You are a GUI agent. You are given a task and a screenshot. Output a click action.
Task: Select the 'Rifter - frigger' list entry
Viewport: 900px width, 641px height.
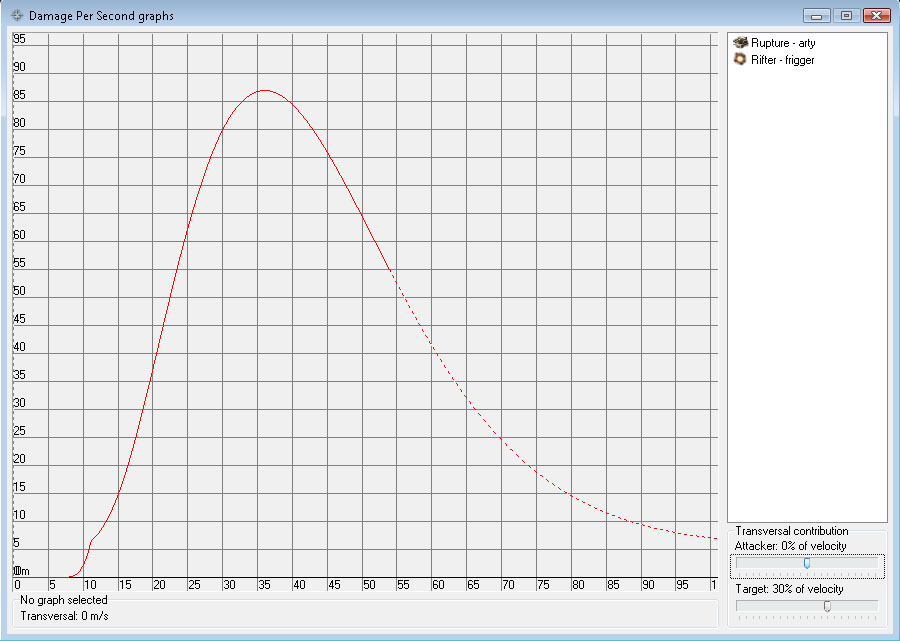click(783, 60)
